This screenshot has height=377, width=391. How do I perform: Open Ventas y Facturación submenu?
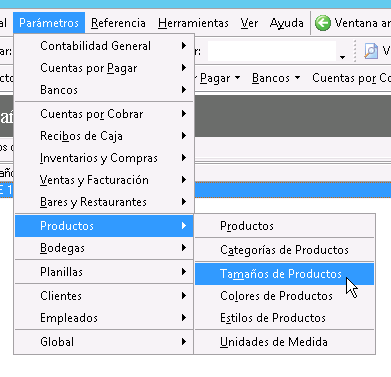(x=104, y=180)
